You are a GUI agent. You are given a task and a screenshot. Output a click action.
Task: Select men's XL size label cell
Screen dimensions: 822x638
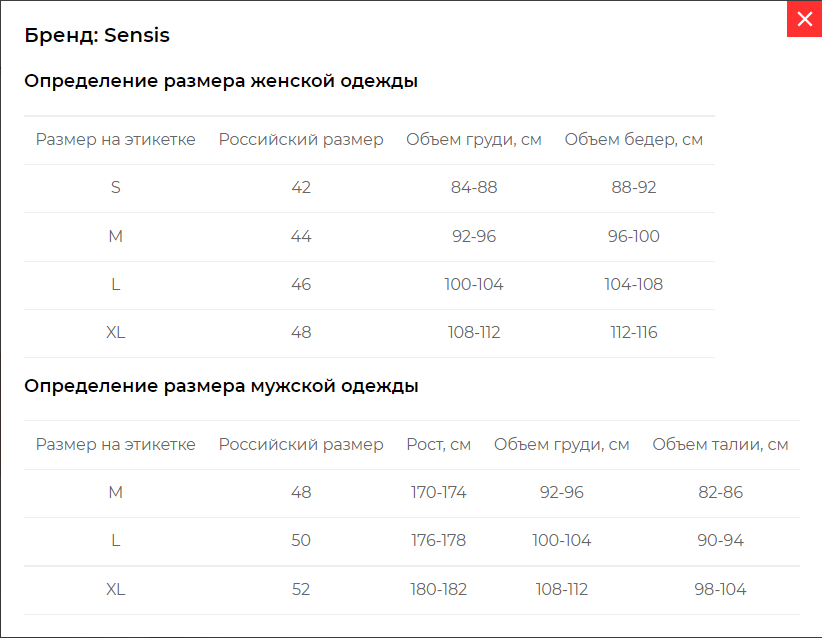coord(115,589)
